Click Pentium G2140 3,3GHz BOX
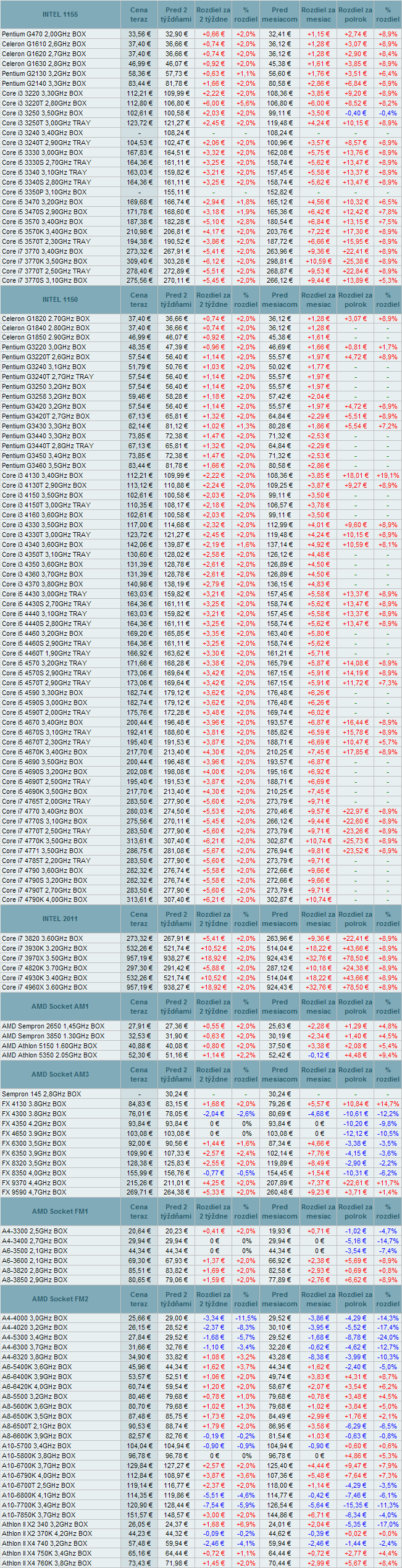 pyautogui.click(x=44, y=83)
